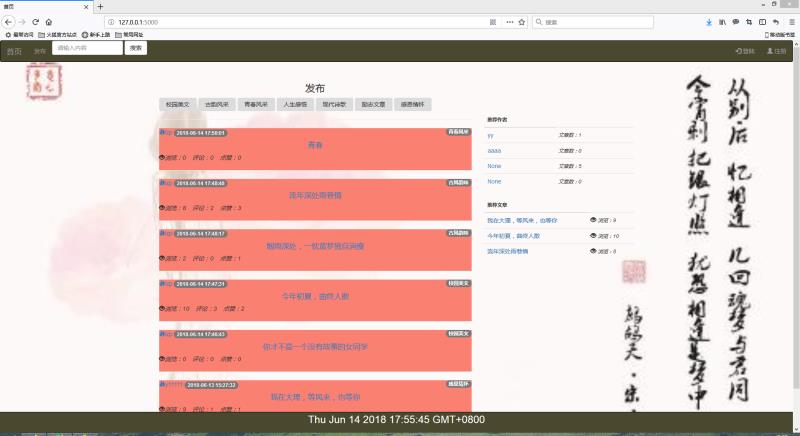Click the Firefox search box
The width and height of the screenshot is (800, 436).
coord(593,22)
